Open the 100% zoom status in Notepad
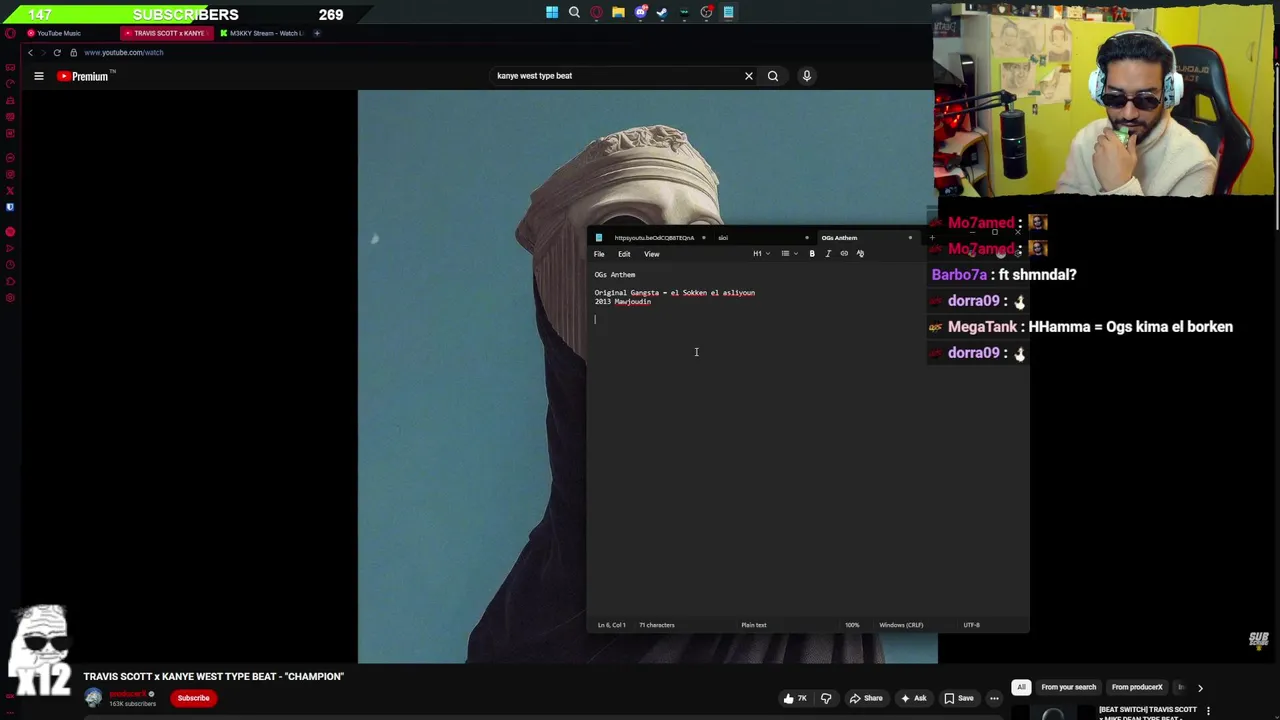The width and height of the screenshot is (1280, 720). click(852, 625)
